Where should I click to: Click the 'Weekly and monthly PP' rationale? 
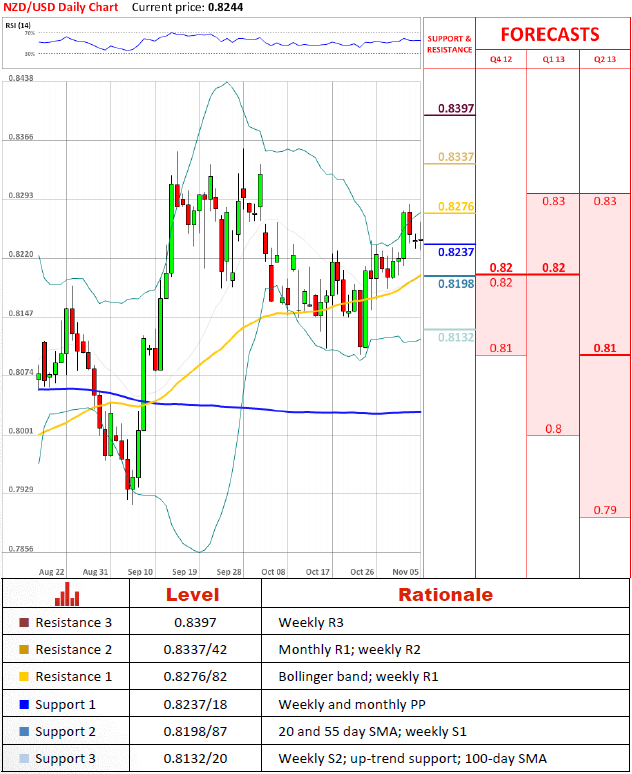coord(352,704)
